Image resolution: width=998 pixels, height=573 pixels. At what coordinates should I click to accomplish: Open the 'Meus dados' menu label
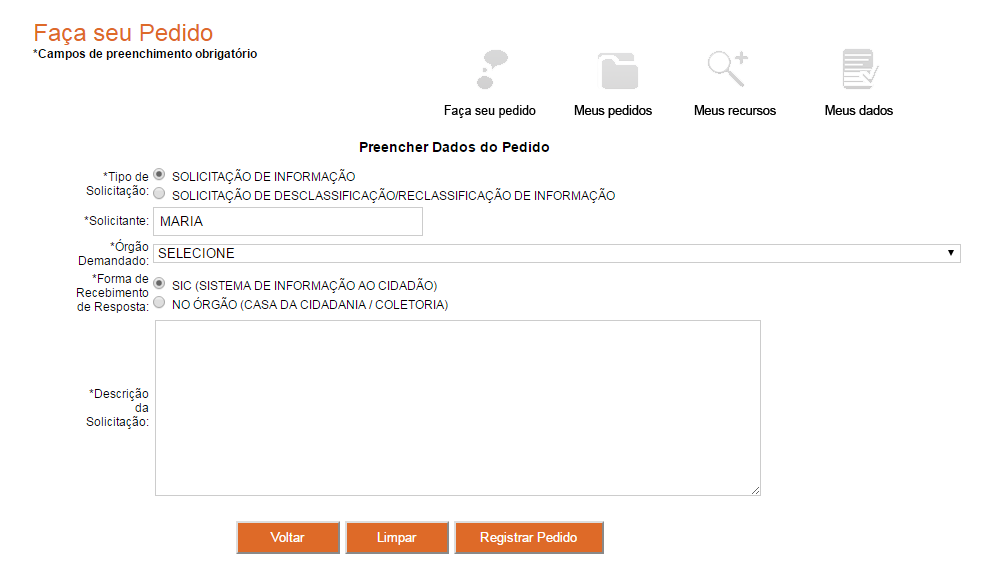coord(859,111)
